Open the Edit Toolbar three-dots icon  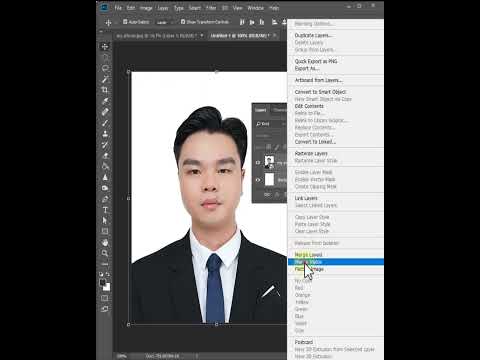pos(105,264)
